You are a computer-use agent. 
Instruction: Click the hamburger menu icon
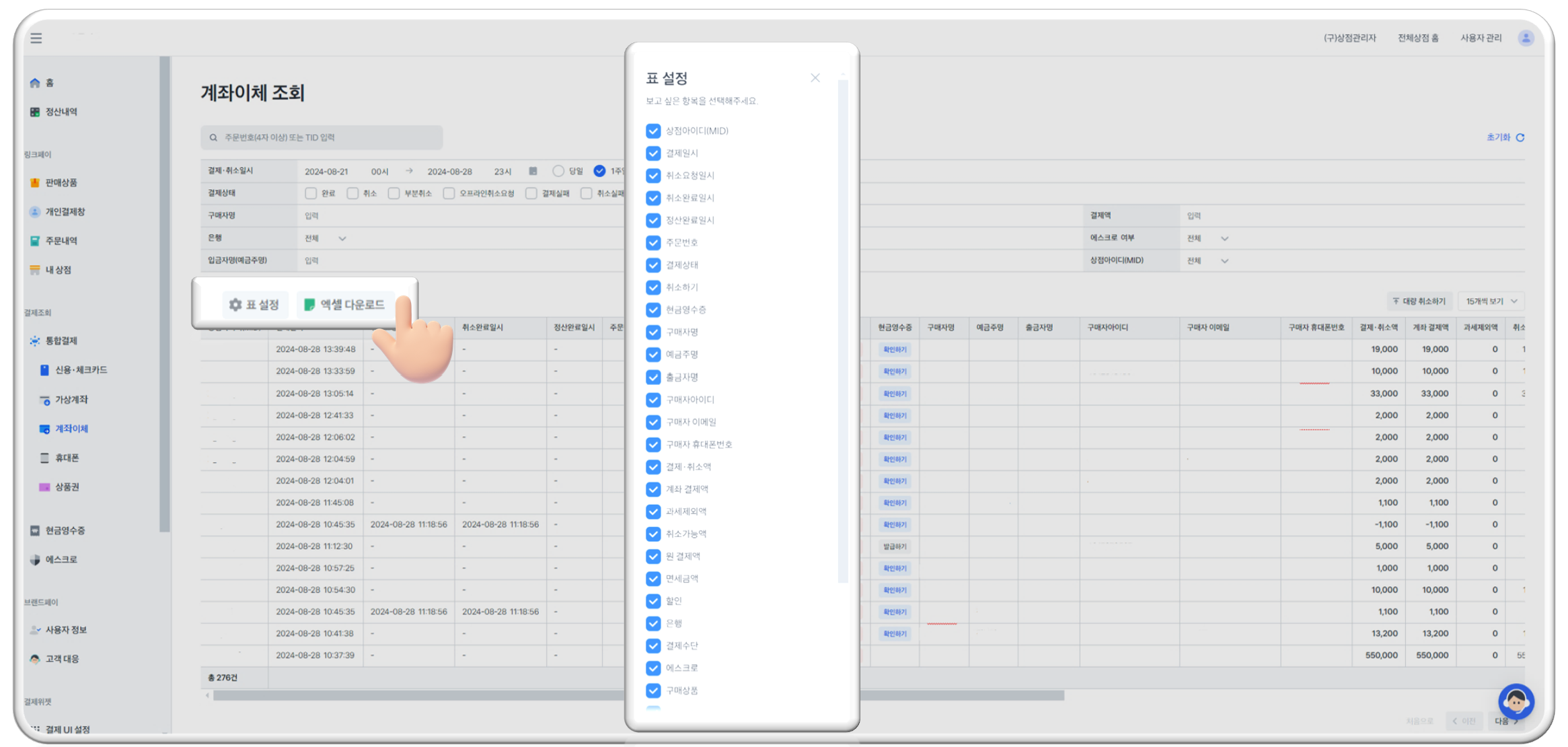pyautogui.click(x=36, y=38)
